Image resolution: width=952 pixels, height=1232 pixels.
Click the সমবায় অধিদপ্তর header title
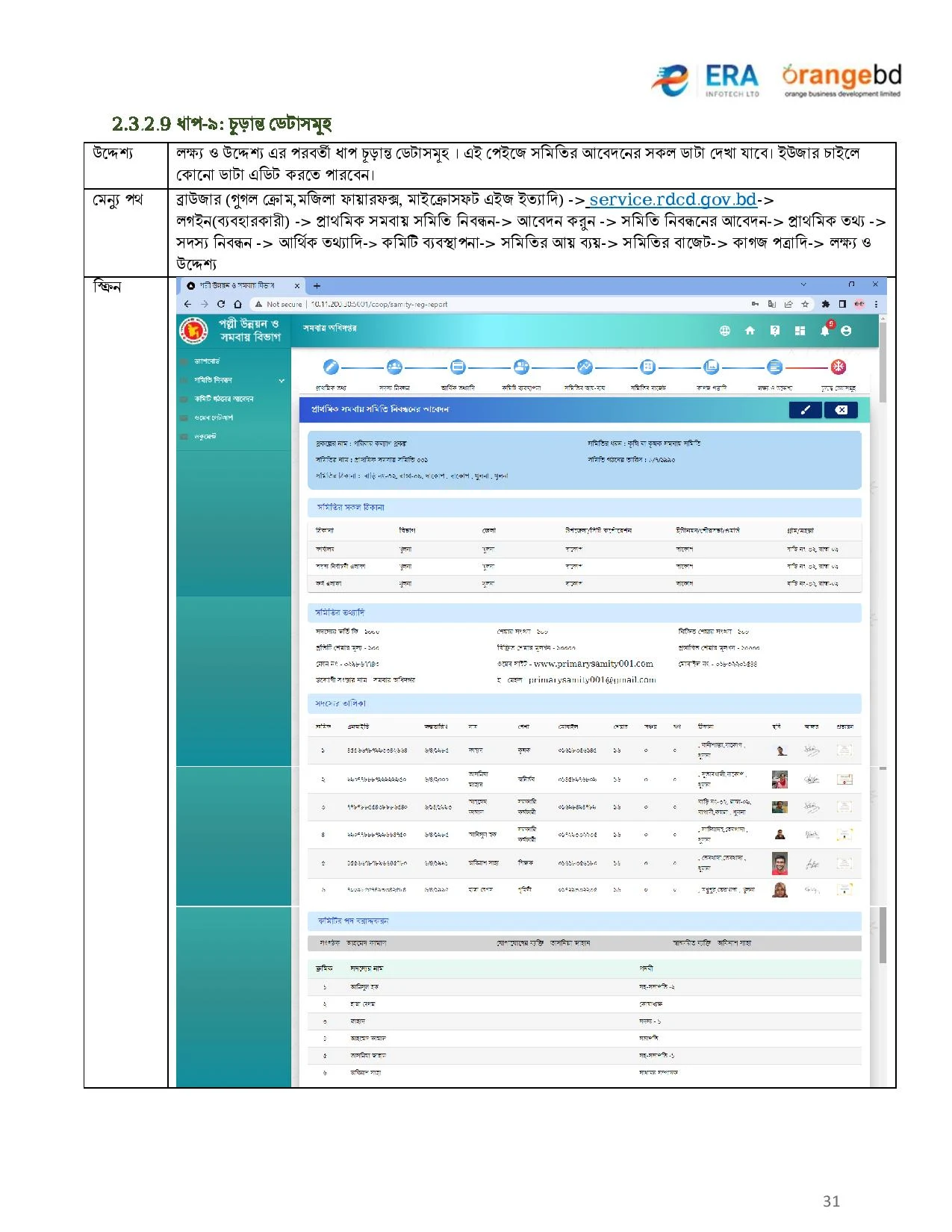(329, 329)
